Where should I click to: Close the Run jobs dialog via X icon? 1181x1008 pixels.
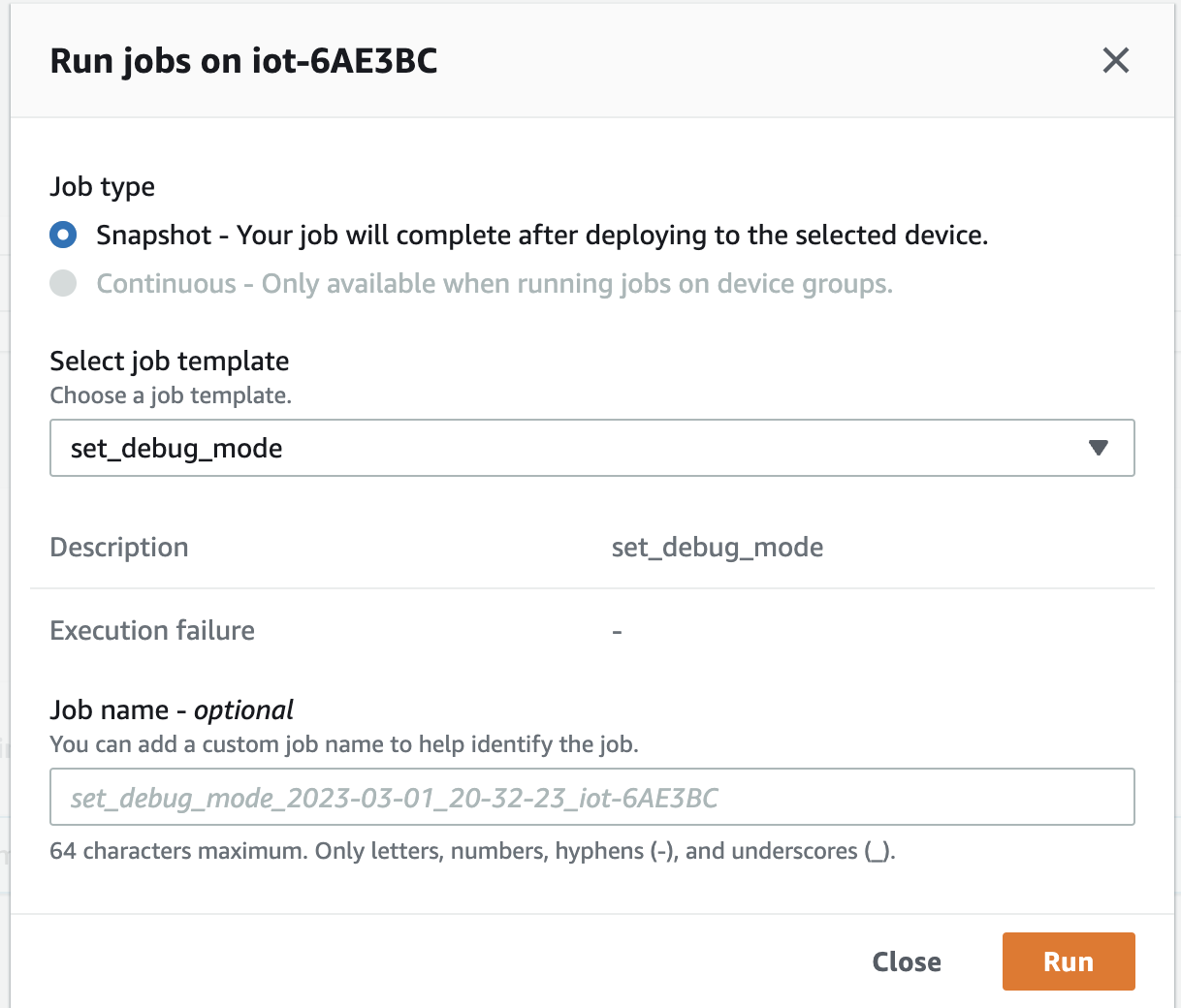point(1115,60)
